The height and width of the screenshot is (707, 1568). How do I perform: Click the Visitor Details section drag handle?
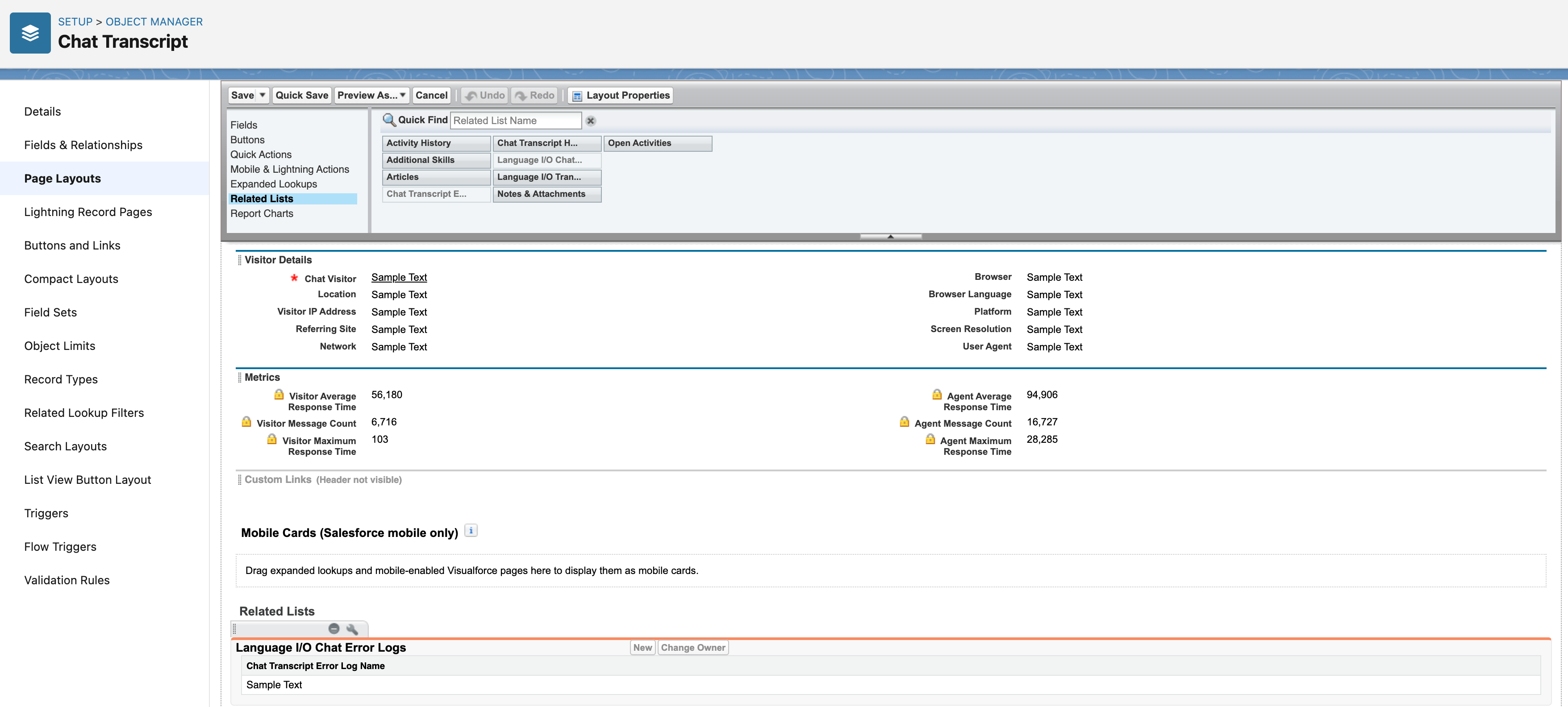(239, 260)
